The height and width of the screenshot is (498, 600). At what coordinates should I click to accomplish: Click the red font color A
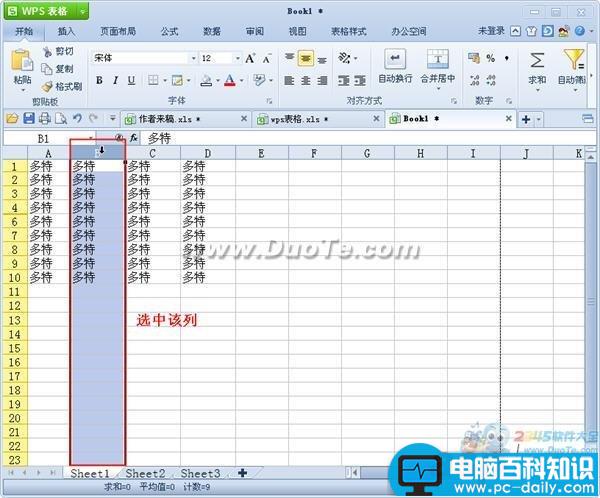[230, 80]
